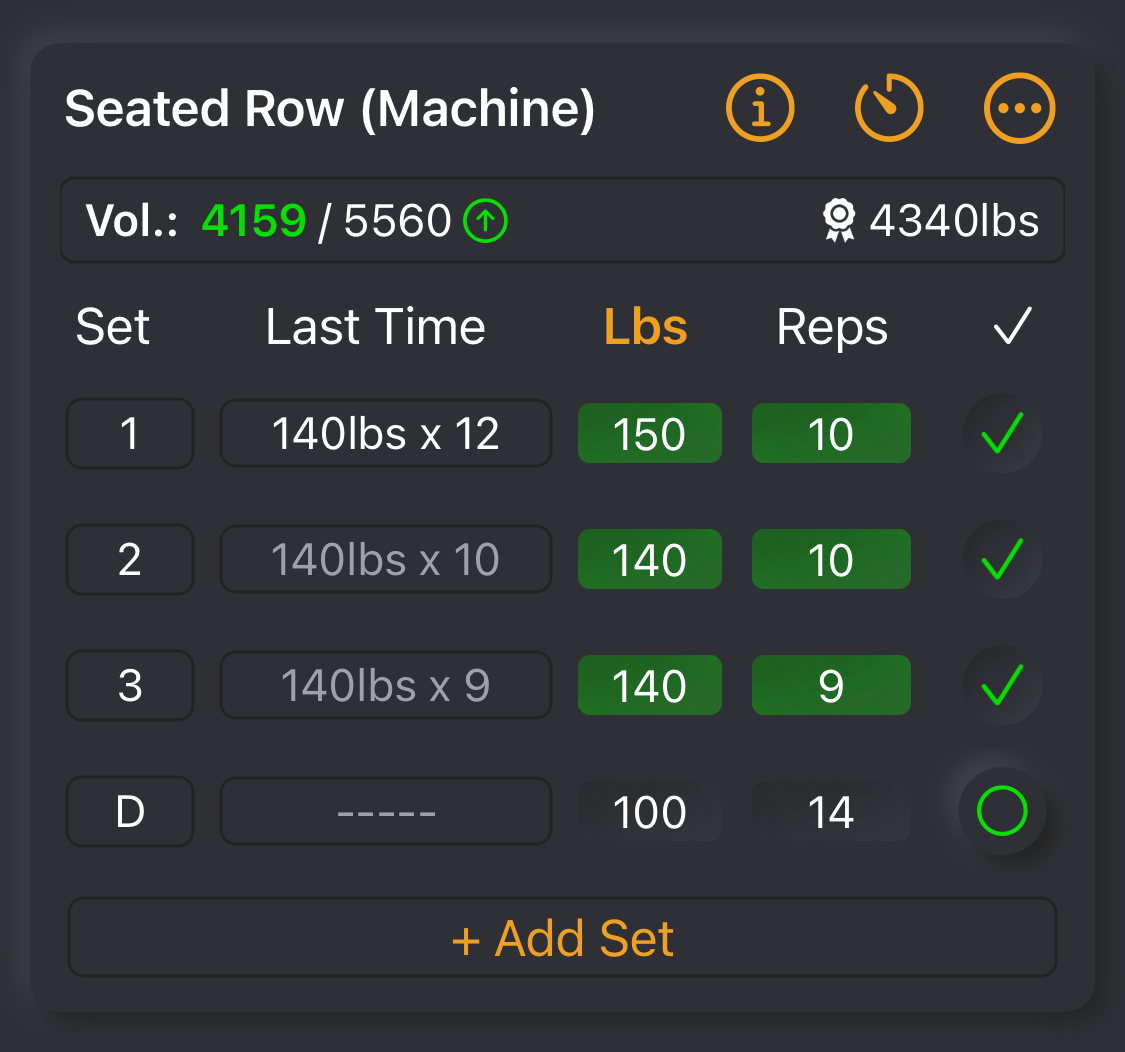Viewport: 1125px width, 1052px height.
Task: Add a new set
Action: click(562, 937)
